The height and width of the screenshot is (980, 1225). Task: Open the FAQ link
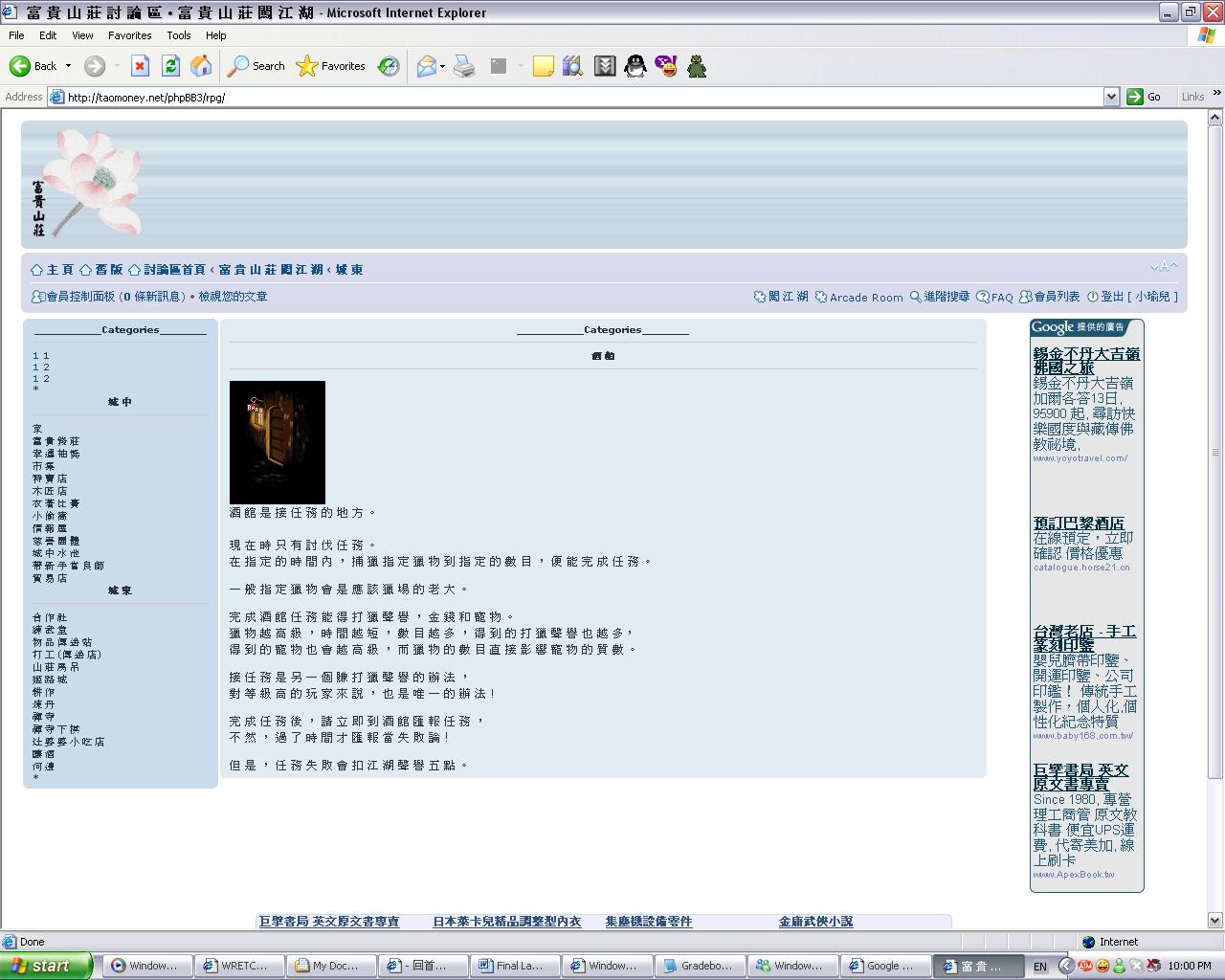point(1002,298)
